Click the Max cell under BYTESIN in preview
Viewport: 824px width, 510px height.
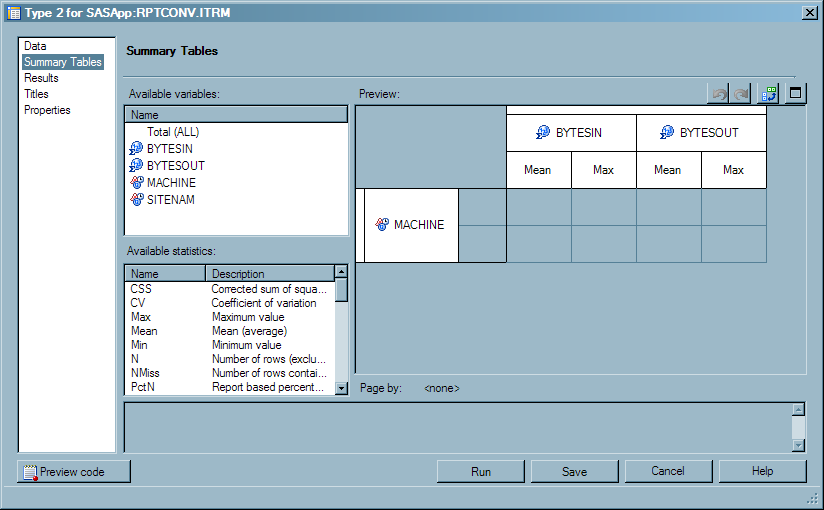[604, 170]
